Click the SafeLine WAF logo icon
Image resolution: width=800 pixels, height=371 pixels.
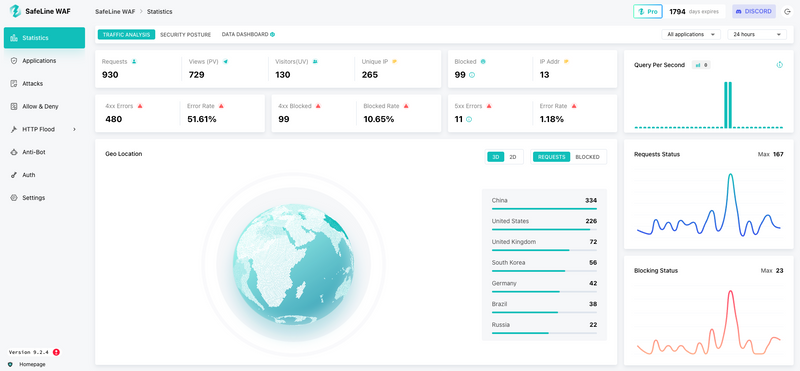tap(15, 11)
